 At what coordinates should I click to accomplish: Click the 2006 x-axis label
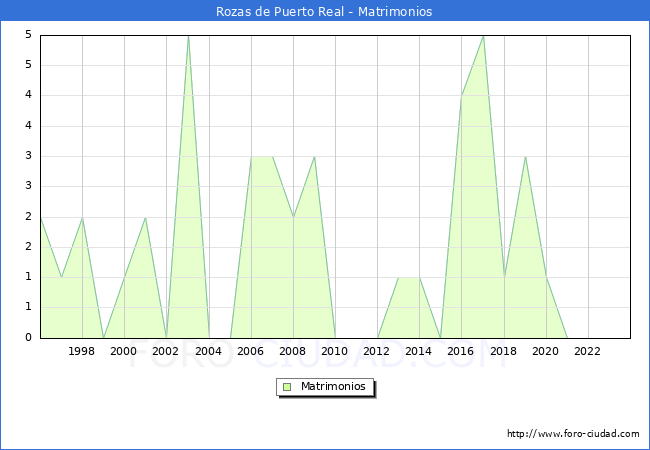coord(250,351)
